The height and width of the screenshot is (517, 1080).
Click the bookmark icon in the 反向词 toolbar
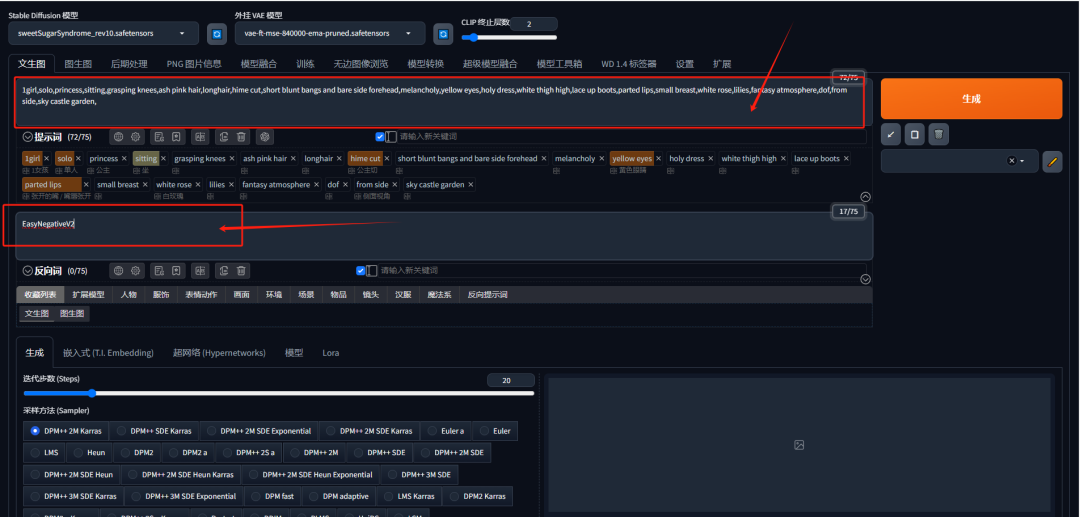[176, 271]
